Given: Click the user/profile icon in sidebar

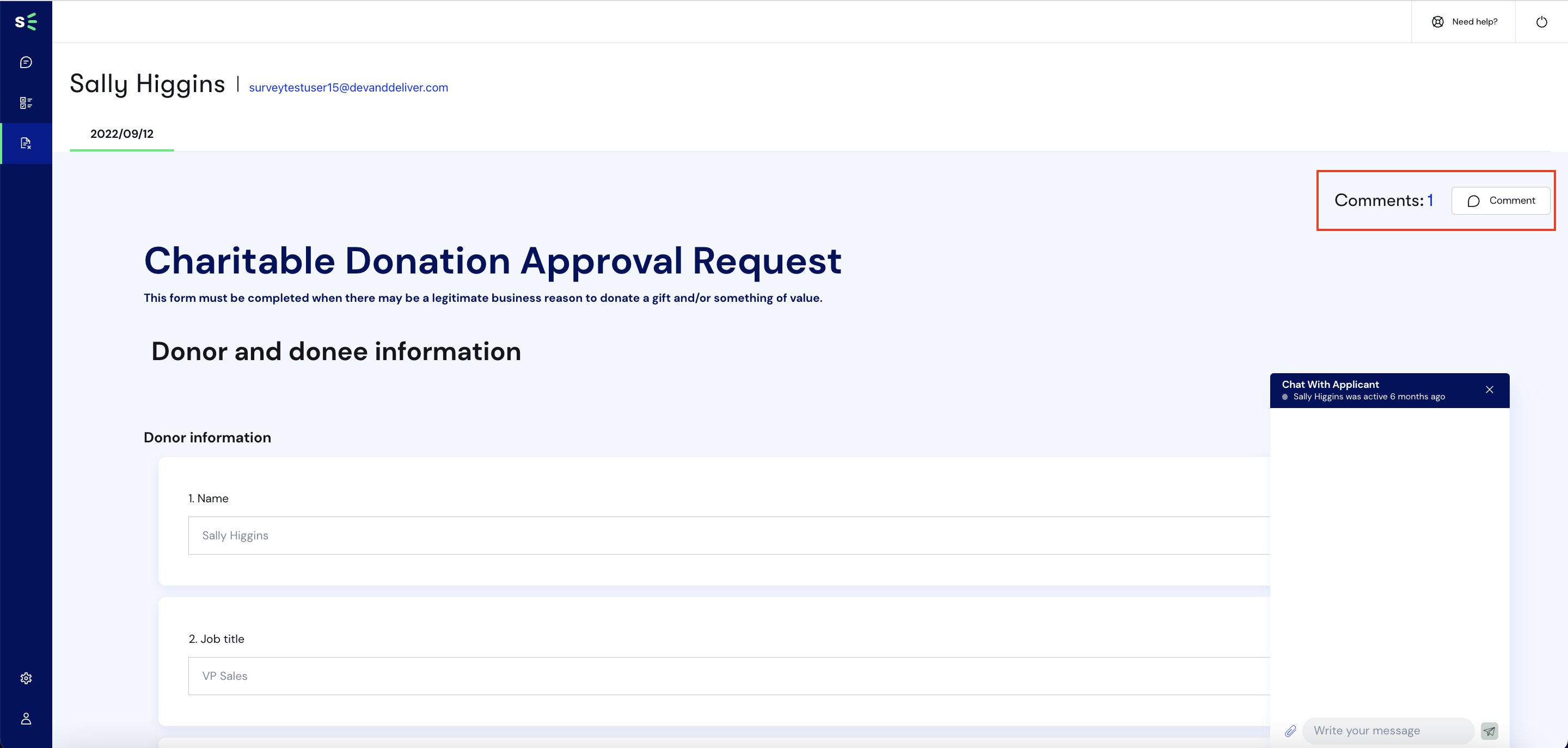Looking at the screenshot, I should pyautogui.click(x=26, y=718).
